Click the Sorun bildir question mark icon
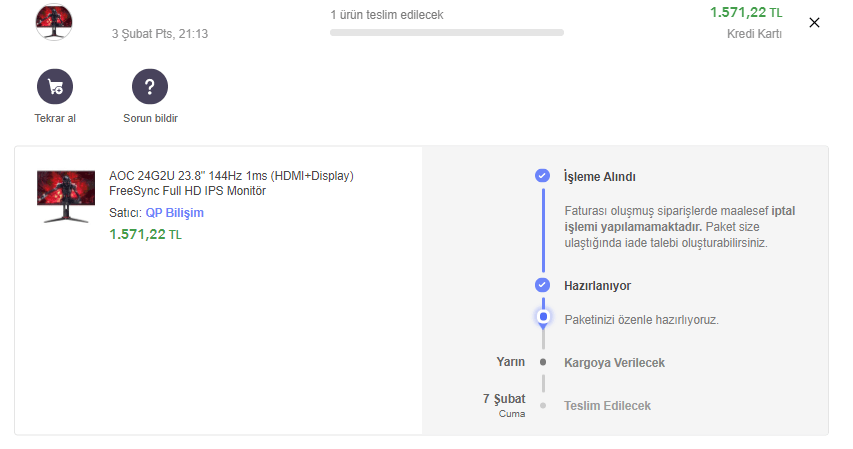Viewport: 853px width, 449px height. 150,86
